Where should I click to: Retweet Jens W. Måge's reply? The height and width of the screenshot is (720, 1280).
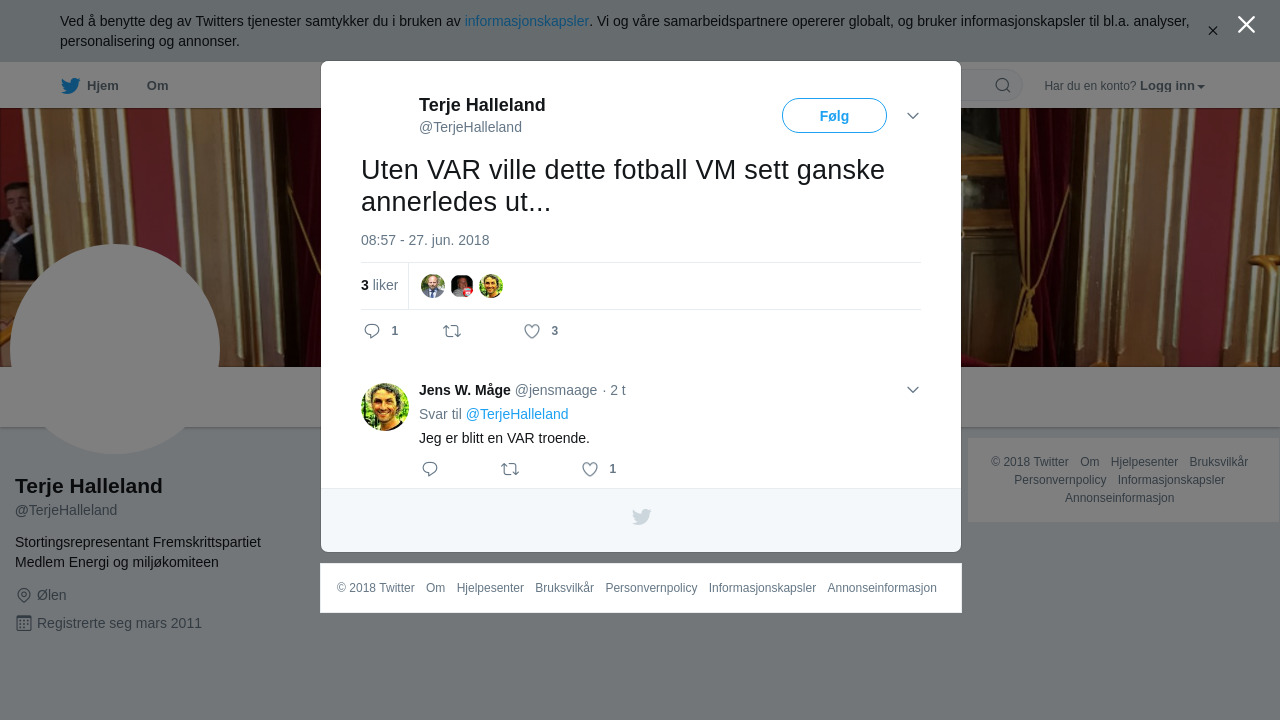coord(510,469)
